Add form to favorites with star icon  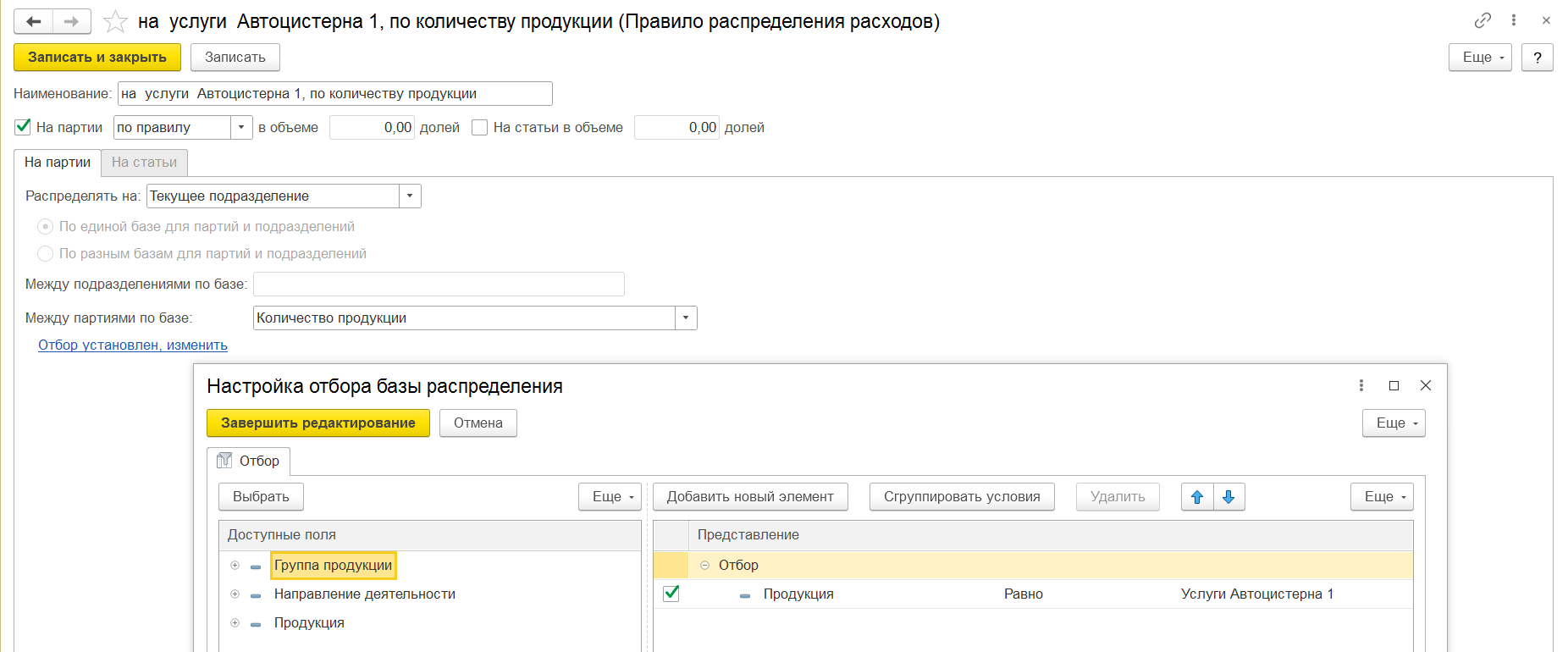coord(115,21)
